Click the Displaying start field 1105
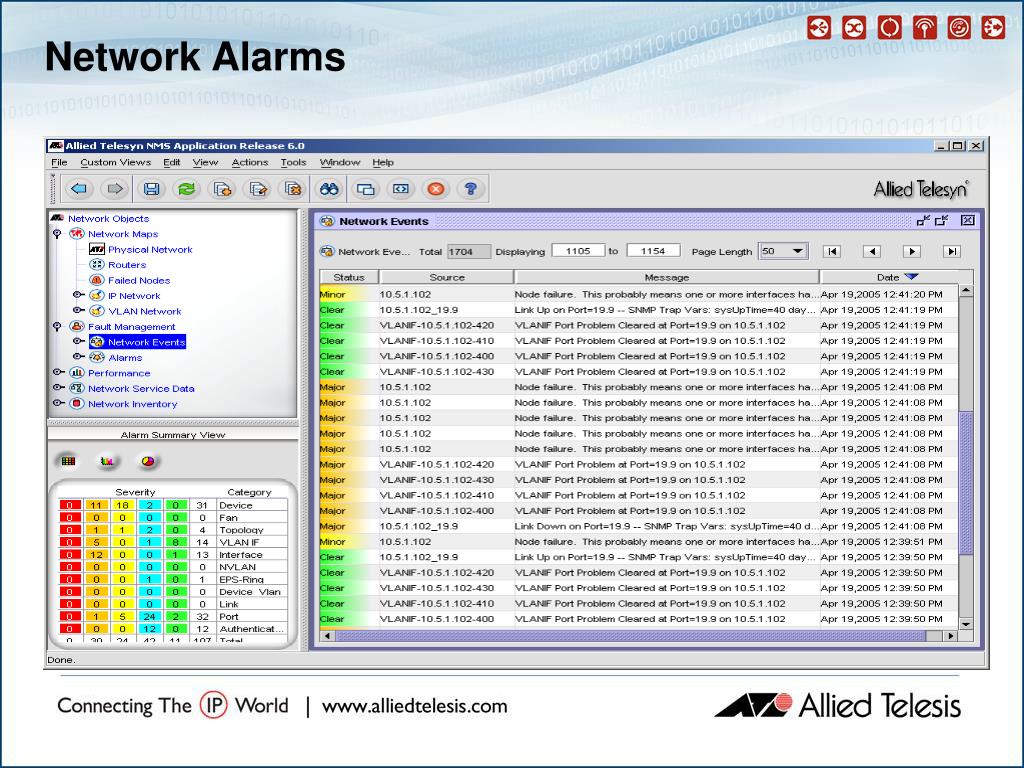This screenshot has width=1024, height=768. [x=578, y=251]
